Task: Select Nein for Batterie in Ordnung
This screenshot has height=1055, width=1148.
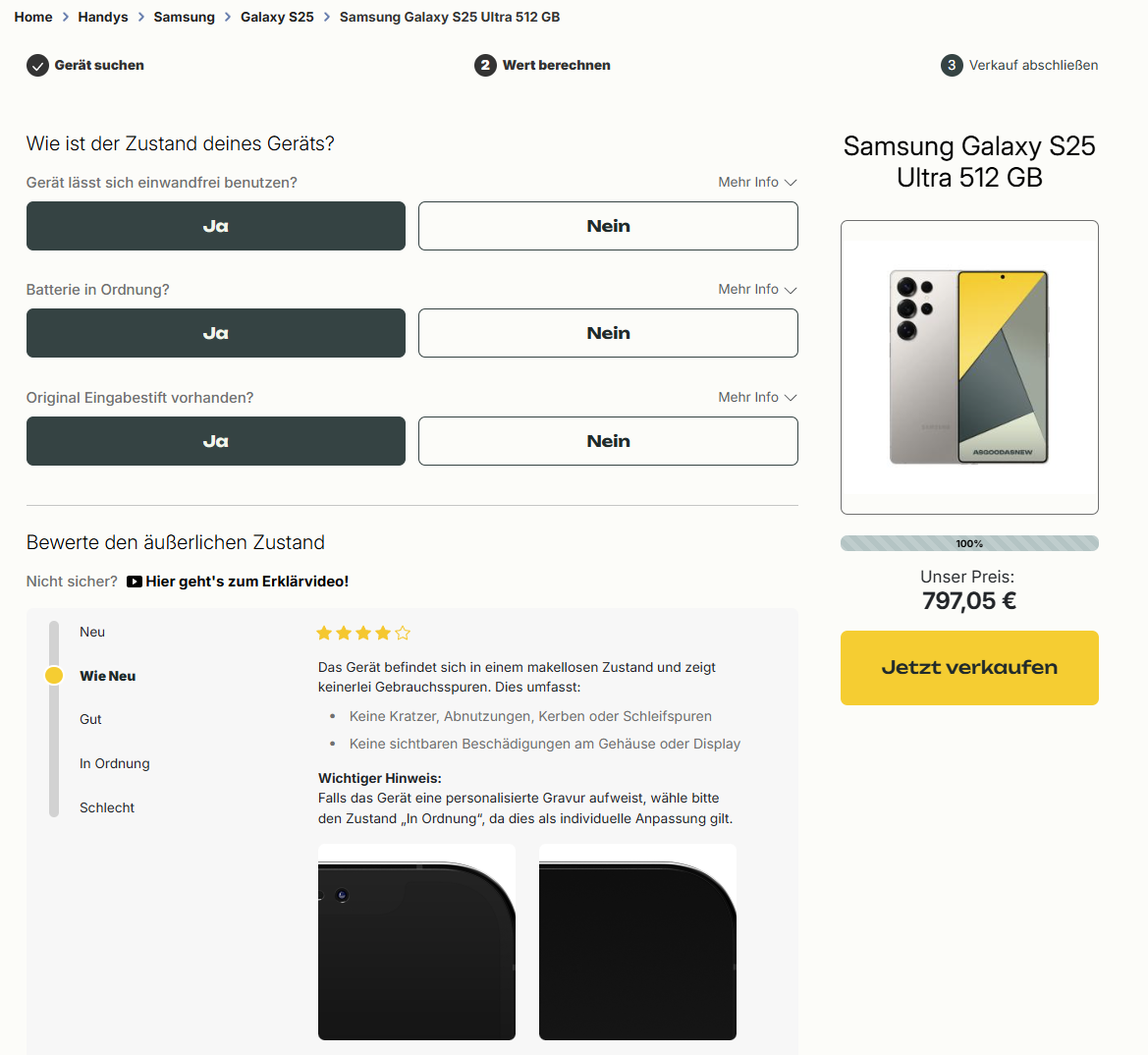Action: click(608, 333)
